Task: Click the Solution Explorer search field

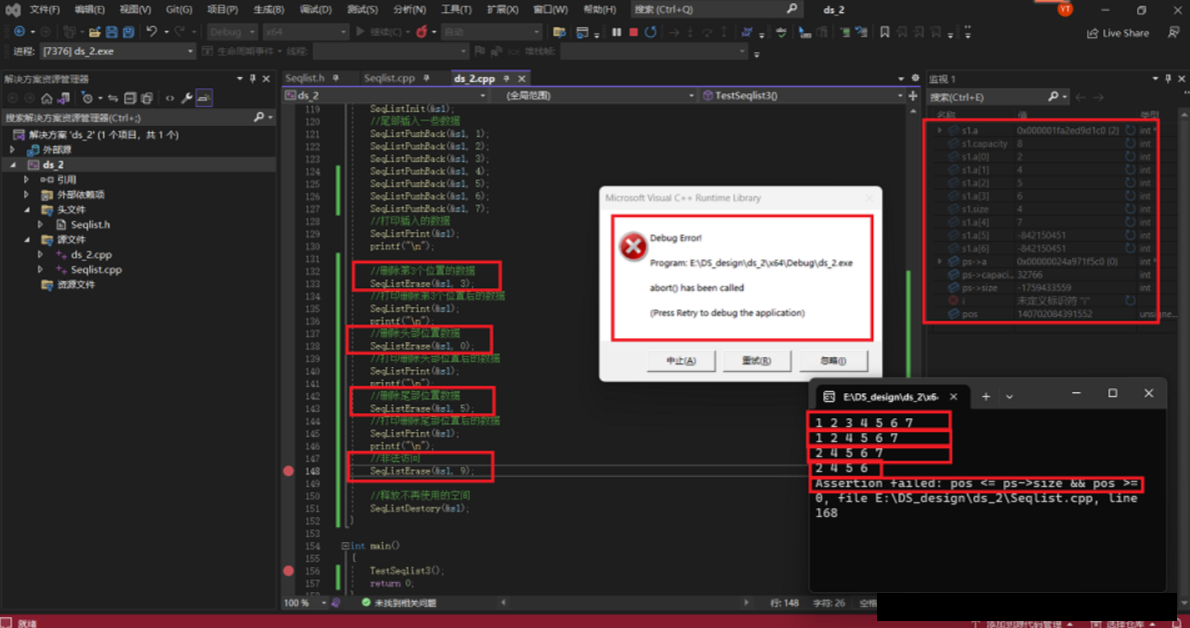Action: click(x=137, y=118)
